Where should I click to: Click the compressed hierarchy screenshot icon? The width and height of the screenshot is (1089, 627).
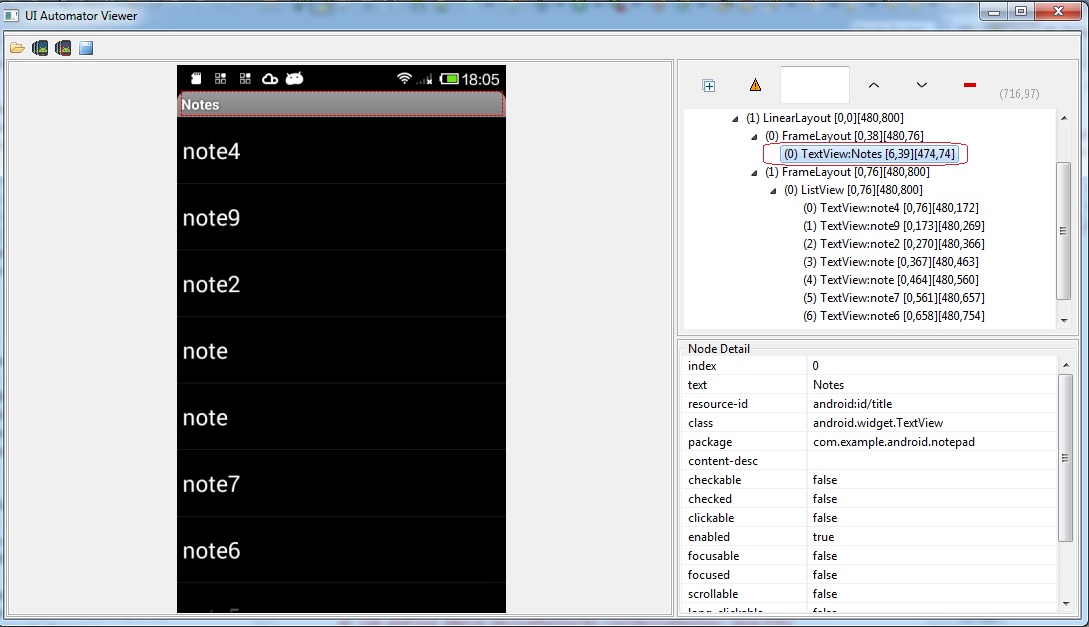[63, 48]
